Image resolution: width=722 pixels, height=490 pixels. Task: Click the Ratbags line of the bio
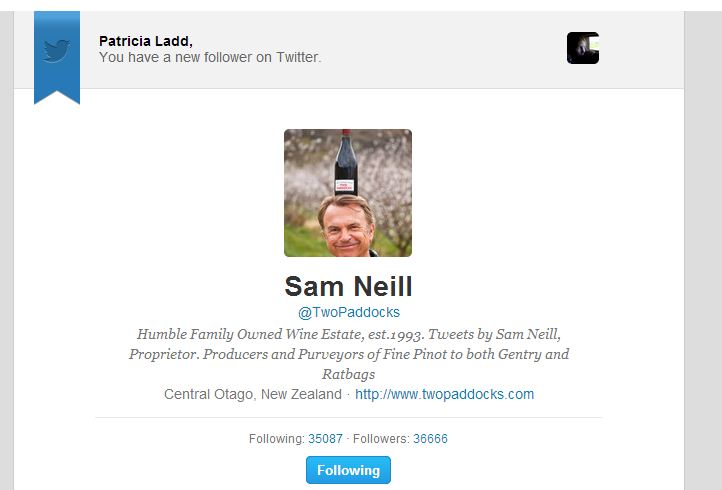349,374
